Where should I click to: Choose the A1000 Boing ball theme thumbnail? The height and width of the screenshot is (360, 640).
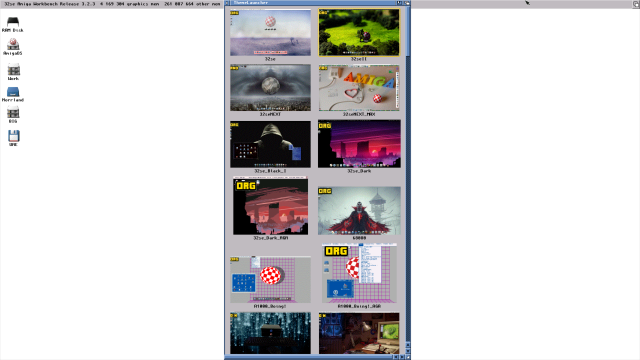pos(270,280)
